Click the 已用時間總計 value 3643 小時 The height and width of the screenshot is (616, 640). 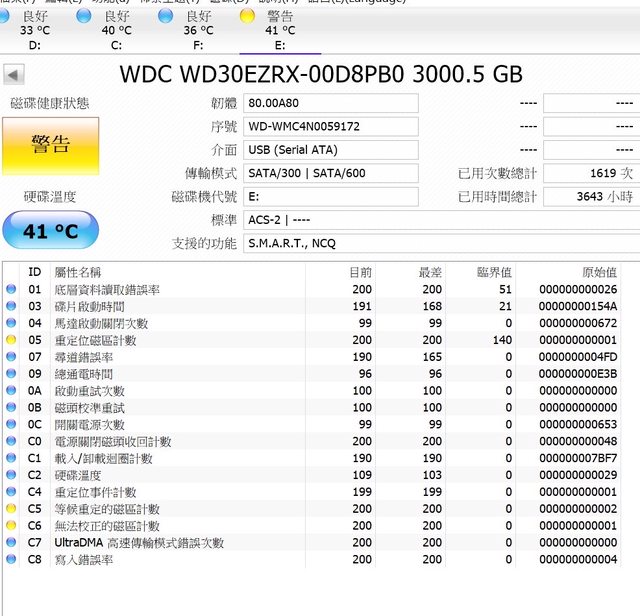(x=591, y=197)
